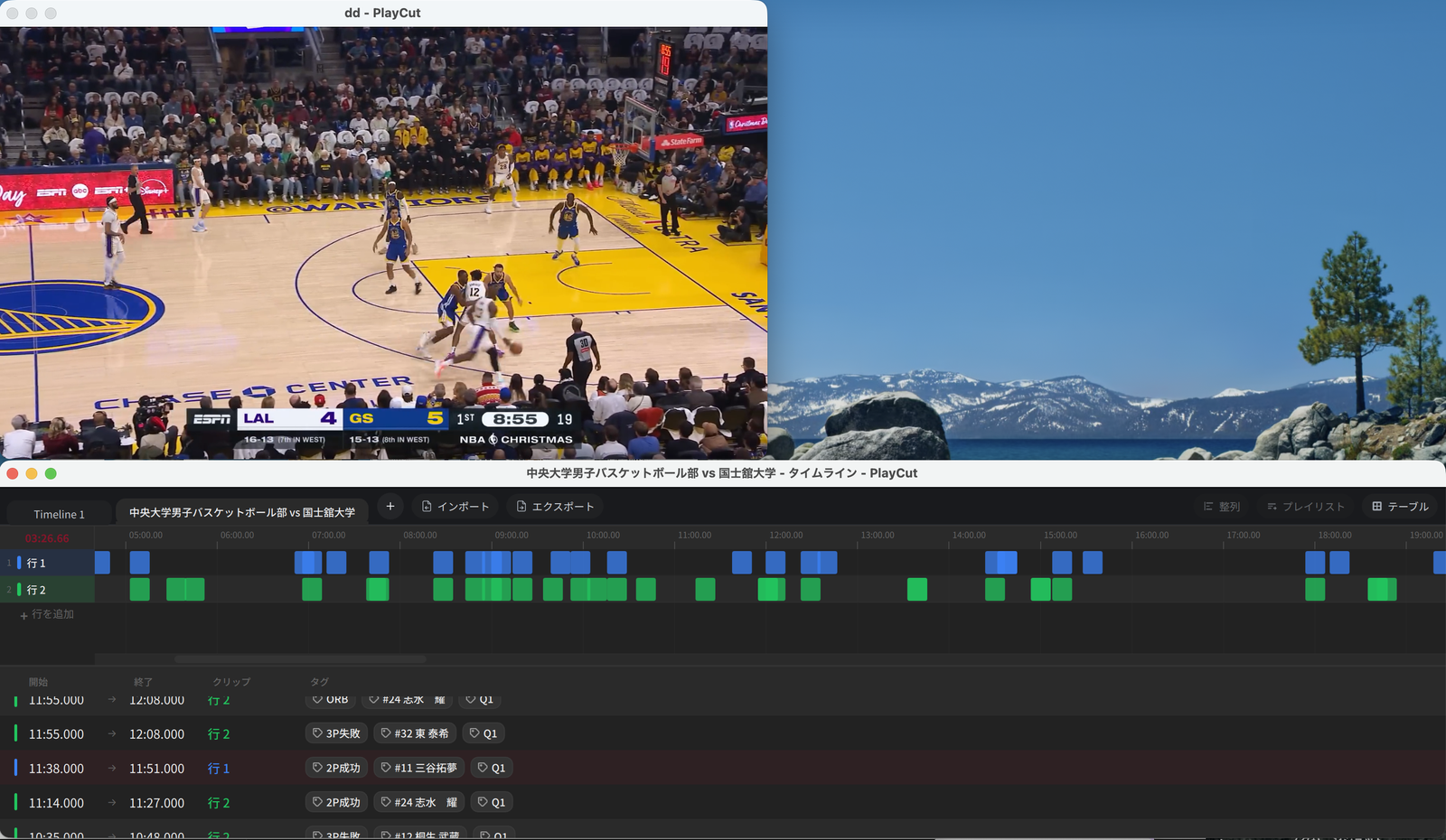
Task: Click the video frame in the dd - PlayCut window
Action: pos(383,243)
